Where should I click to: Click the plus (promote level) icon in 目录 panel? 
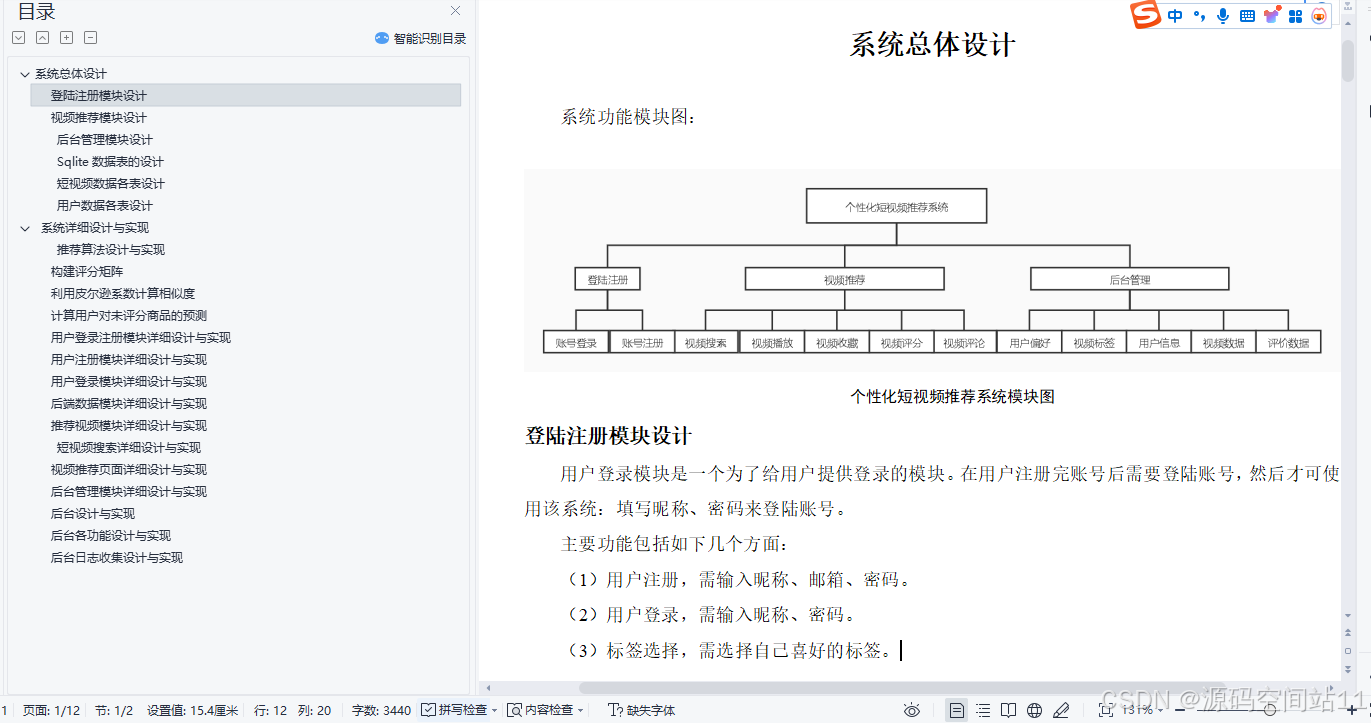click(x=66, y=38)
